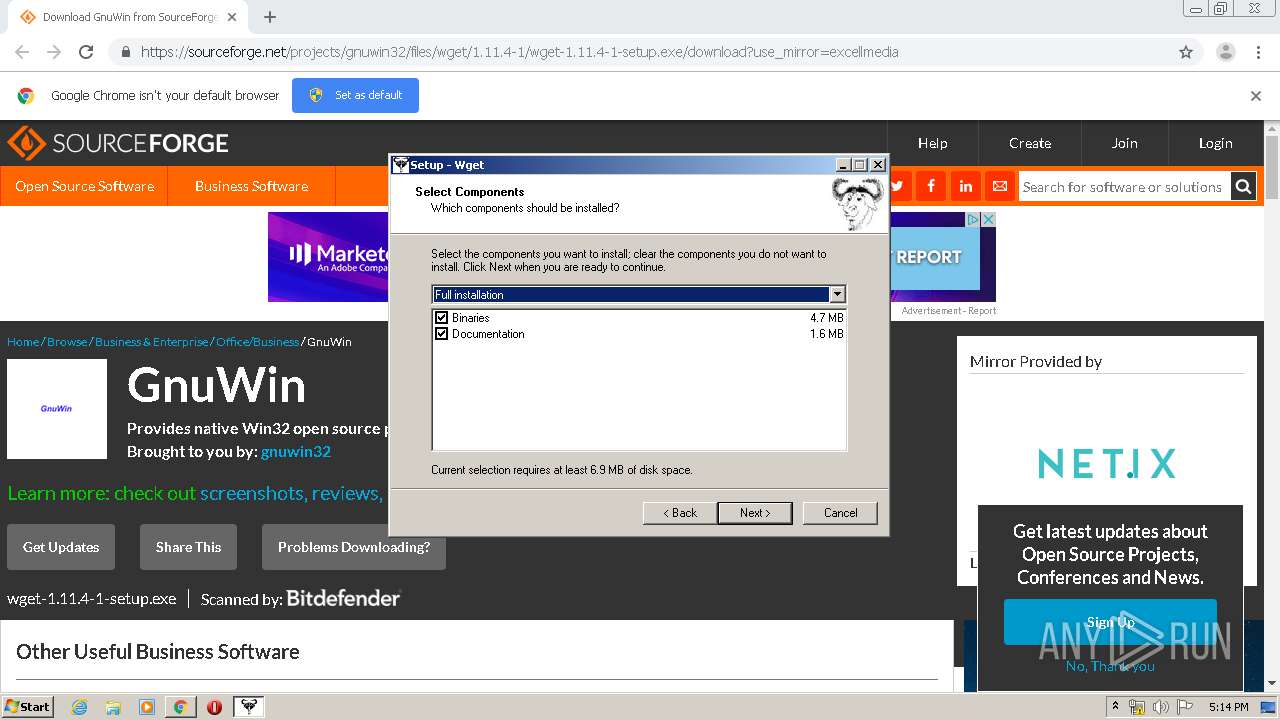Click Get Updates button
Viewport: 1280px width, 720px height.
tap(61, 547)
